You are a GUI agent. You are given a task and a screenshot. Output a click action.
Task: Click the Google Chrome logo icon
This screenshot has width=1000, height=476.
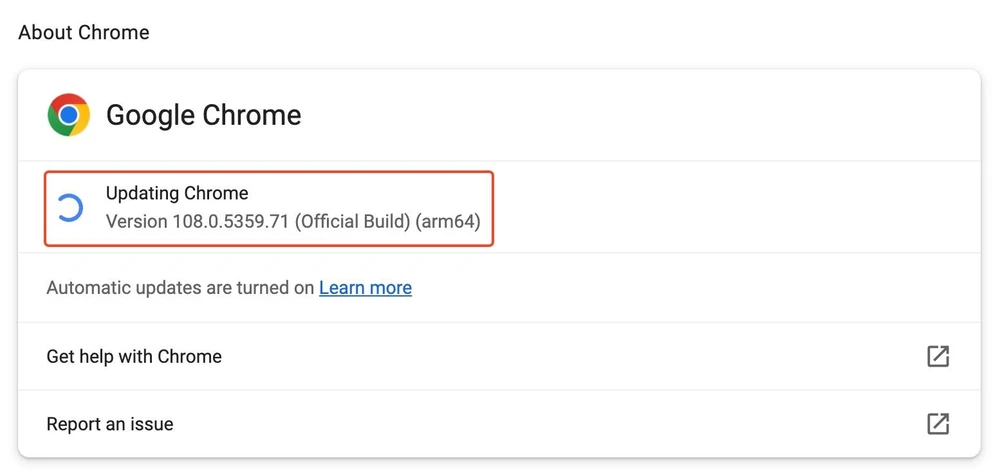(68, 115)
